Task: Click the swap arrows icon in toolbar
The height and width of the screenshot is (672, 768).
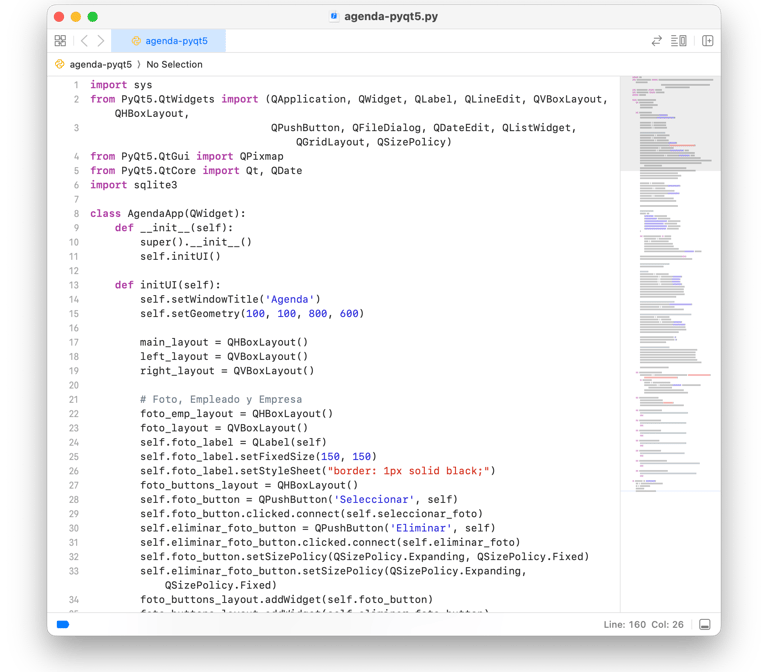Action: (656, 41)
